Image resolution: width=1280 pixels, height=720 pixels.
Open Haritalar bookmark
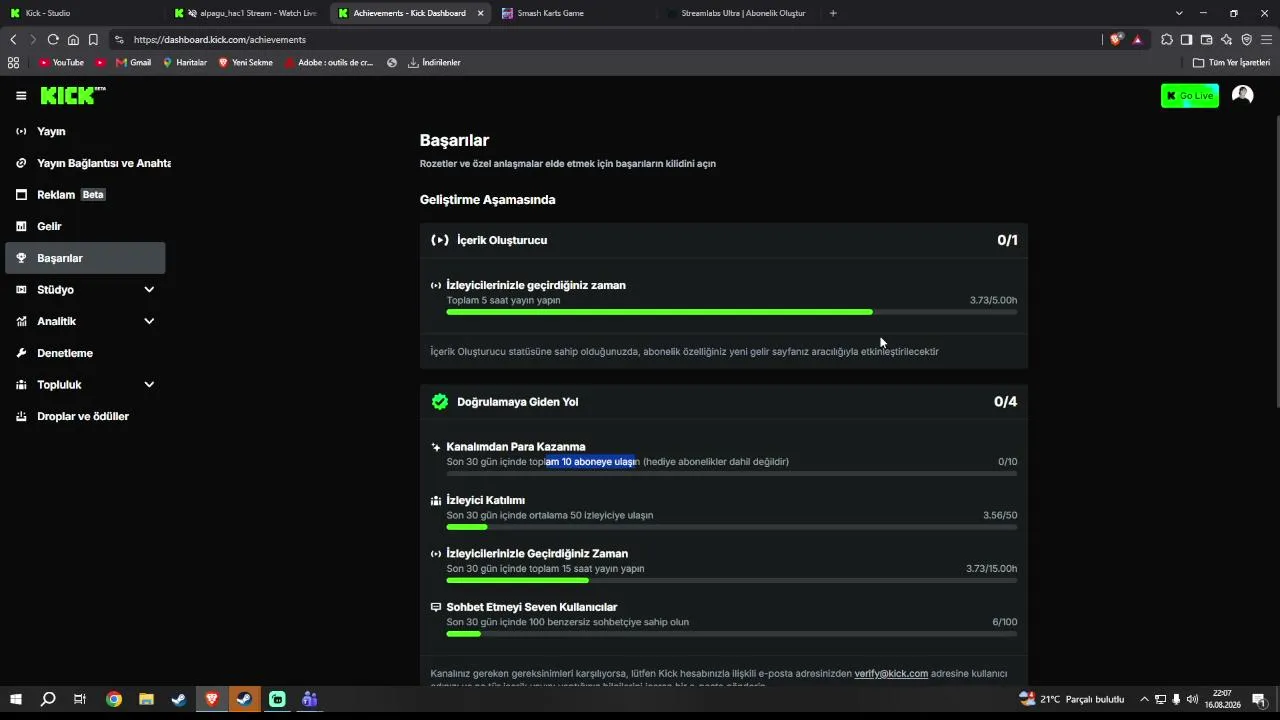[x=184, y=62]
